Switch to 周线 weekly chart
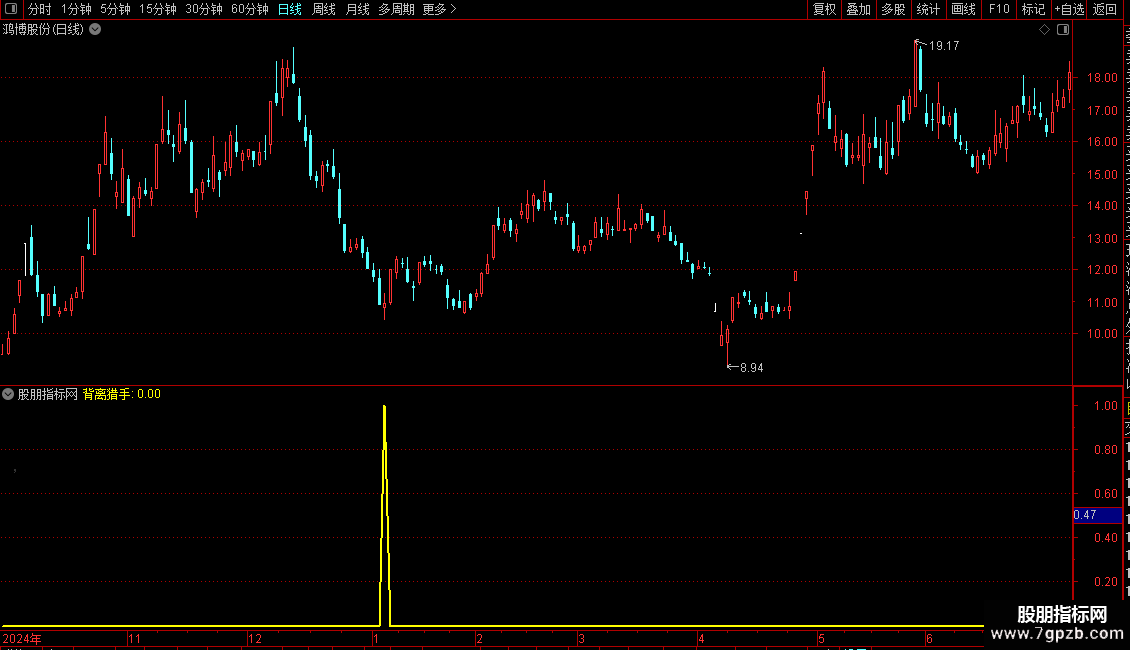The width and height of the screenshot is (1130, 650). [x=324, y=9]
